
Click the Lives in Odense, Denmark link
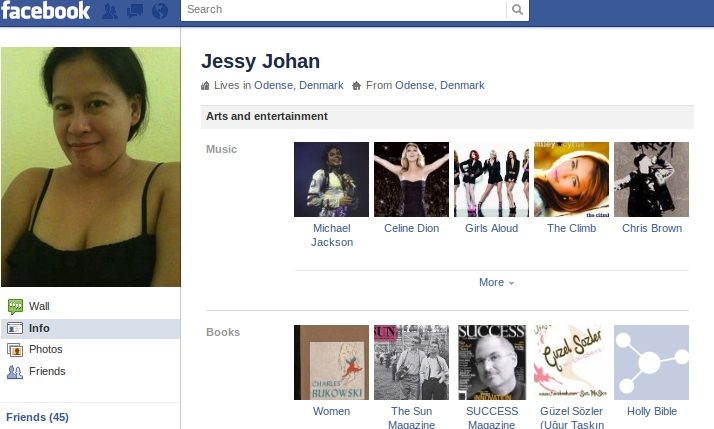[299, 85]
